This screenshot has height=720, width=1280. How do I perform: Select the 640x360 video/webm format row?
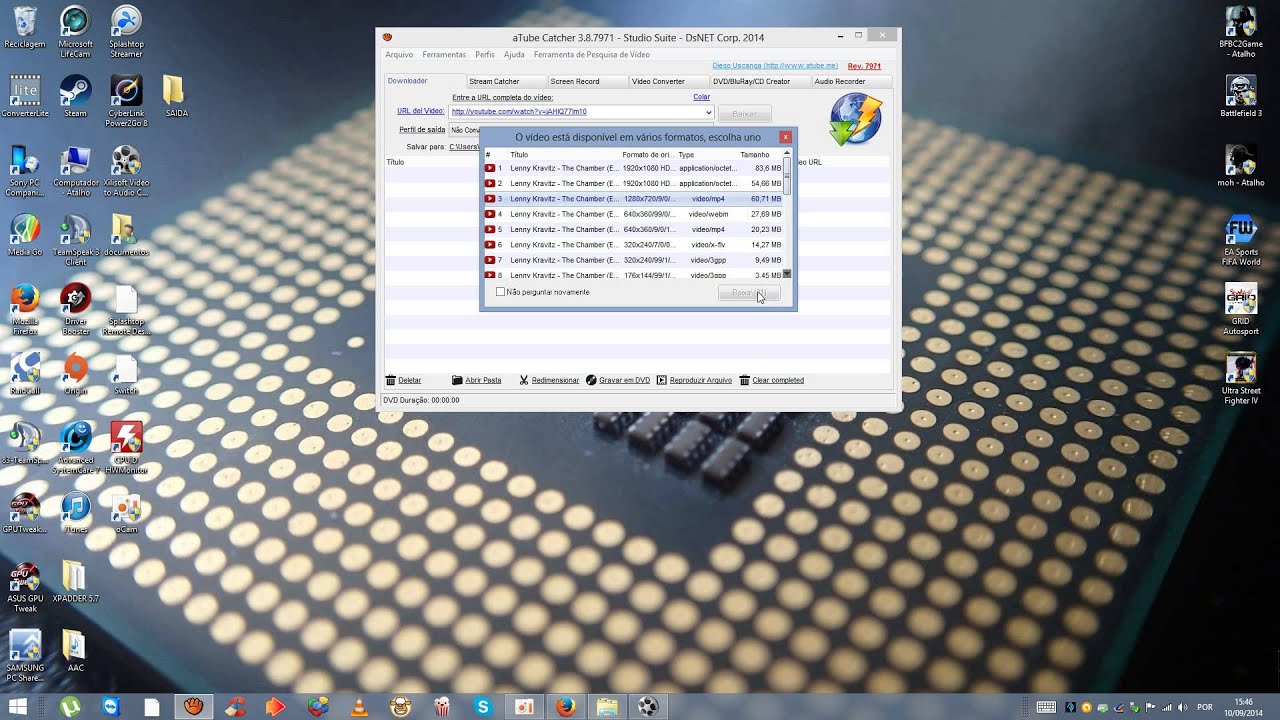(633, 214)
